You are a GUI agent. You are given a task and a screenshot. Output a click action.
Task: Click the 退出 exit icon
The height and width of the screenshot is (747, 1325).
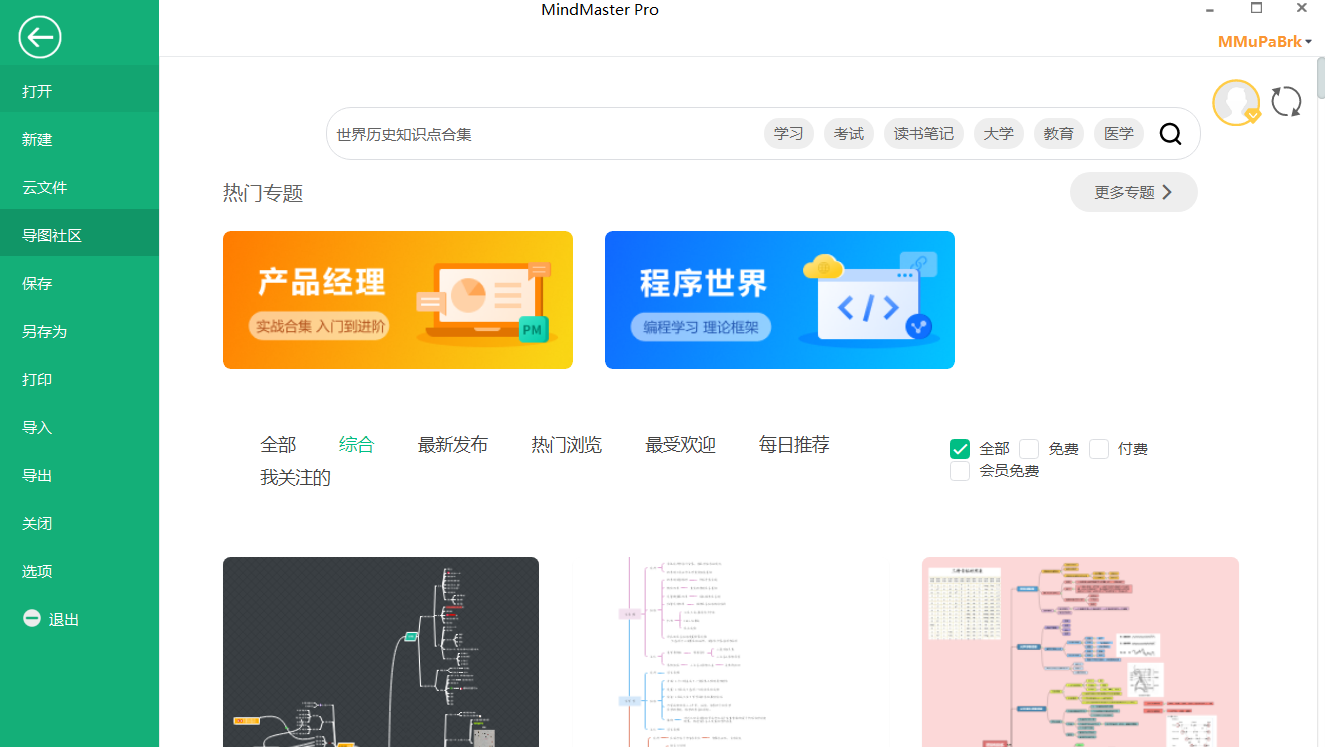click(x=32, y=619)
